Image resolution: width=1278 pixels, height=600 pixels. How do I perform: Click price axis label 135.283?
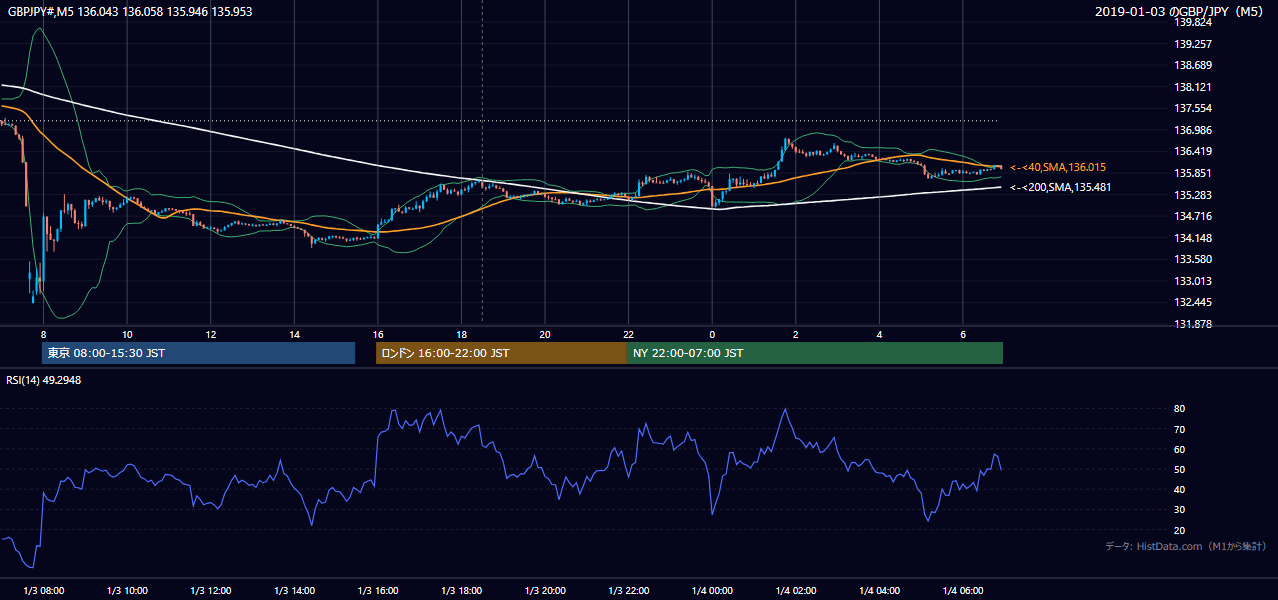click(x=1193, y=195)
